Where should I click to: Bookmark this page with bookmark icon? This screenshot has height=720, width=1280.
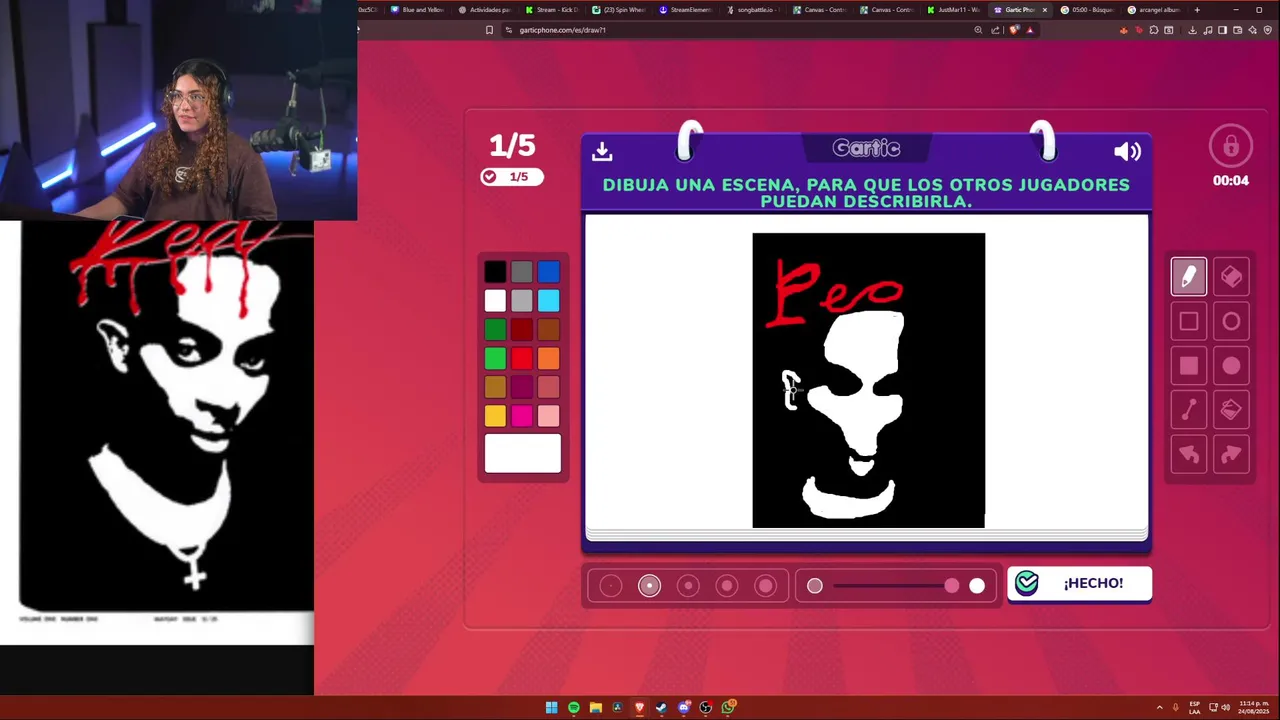[489, 30]
